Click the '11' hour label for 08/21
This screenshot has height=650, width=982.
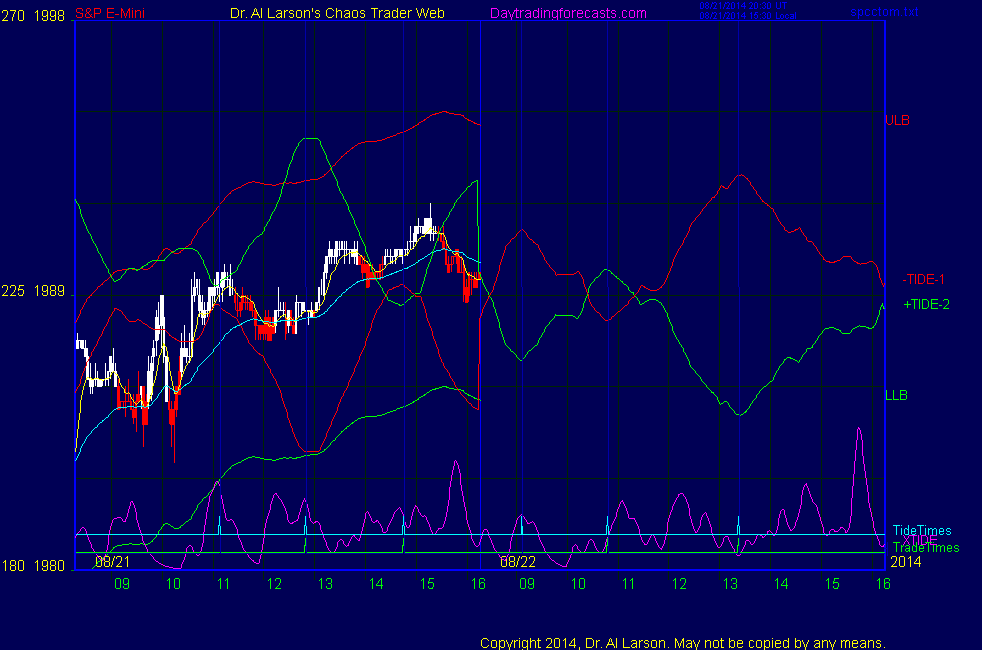coord(224,584)
